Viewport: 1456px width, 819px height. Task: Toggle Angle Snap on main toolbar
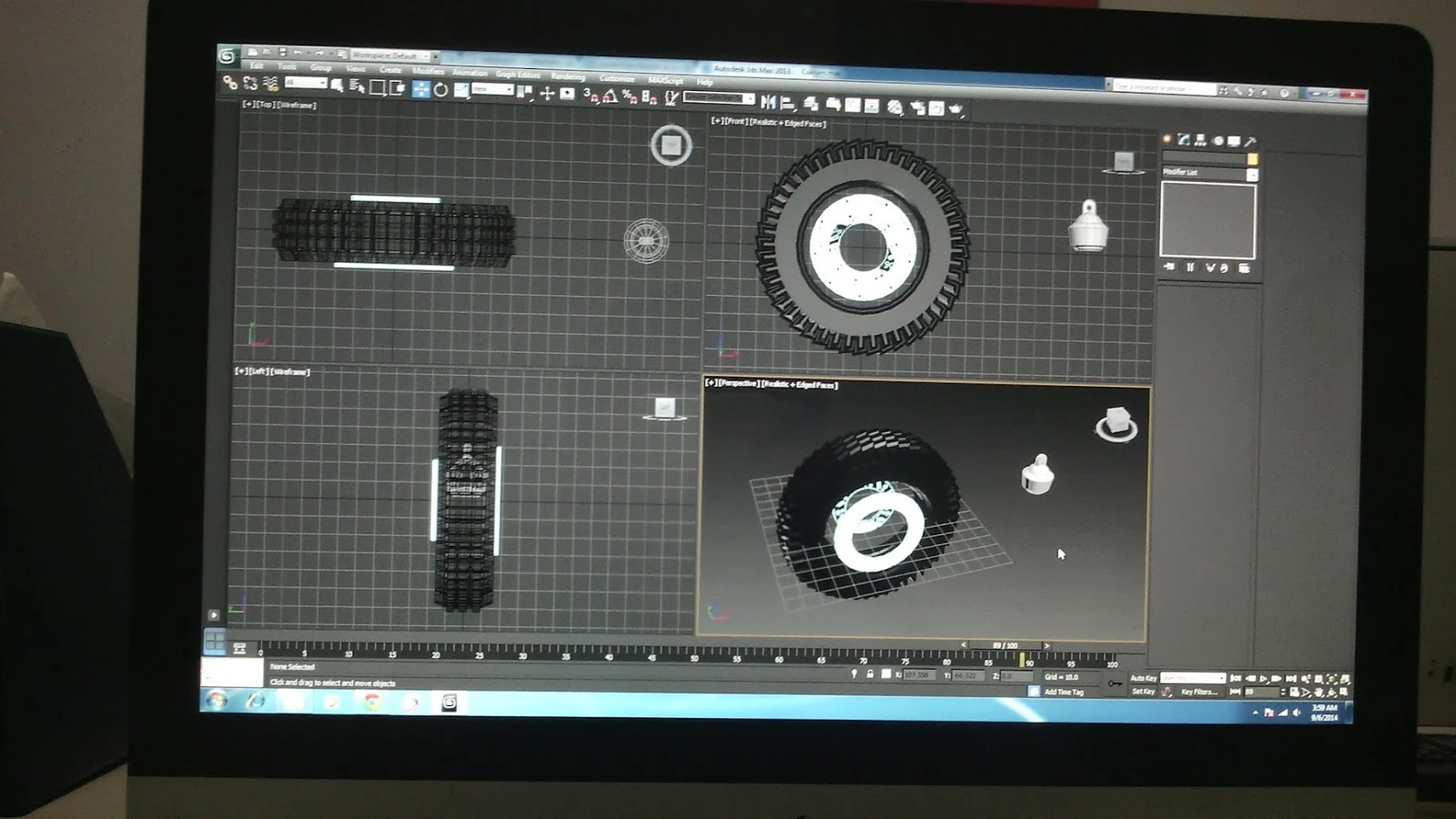point(611,96)
